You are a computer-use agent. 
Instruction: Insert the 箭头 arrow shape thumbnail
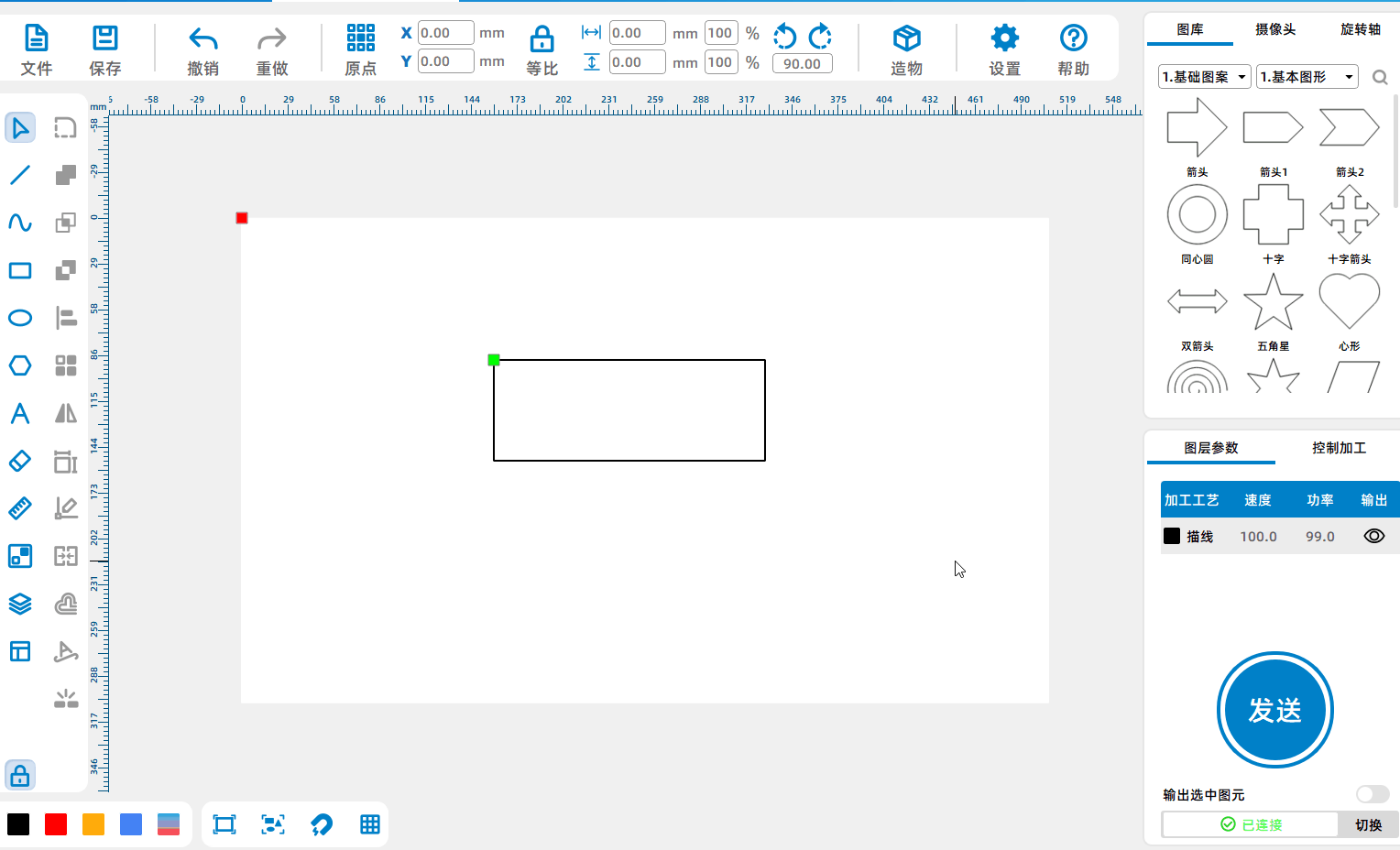pos(1197,127)
